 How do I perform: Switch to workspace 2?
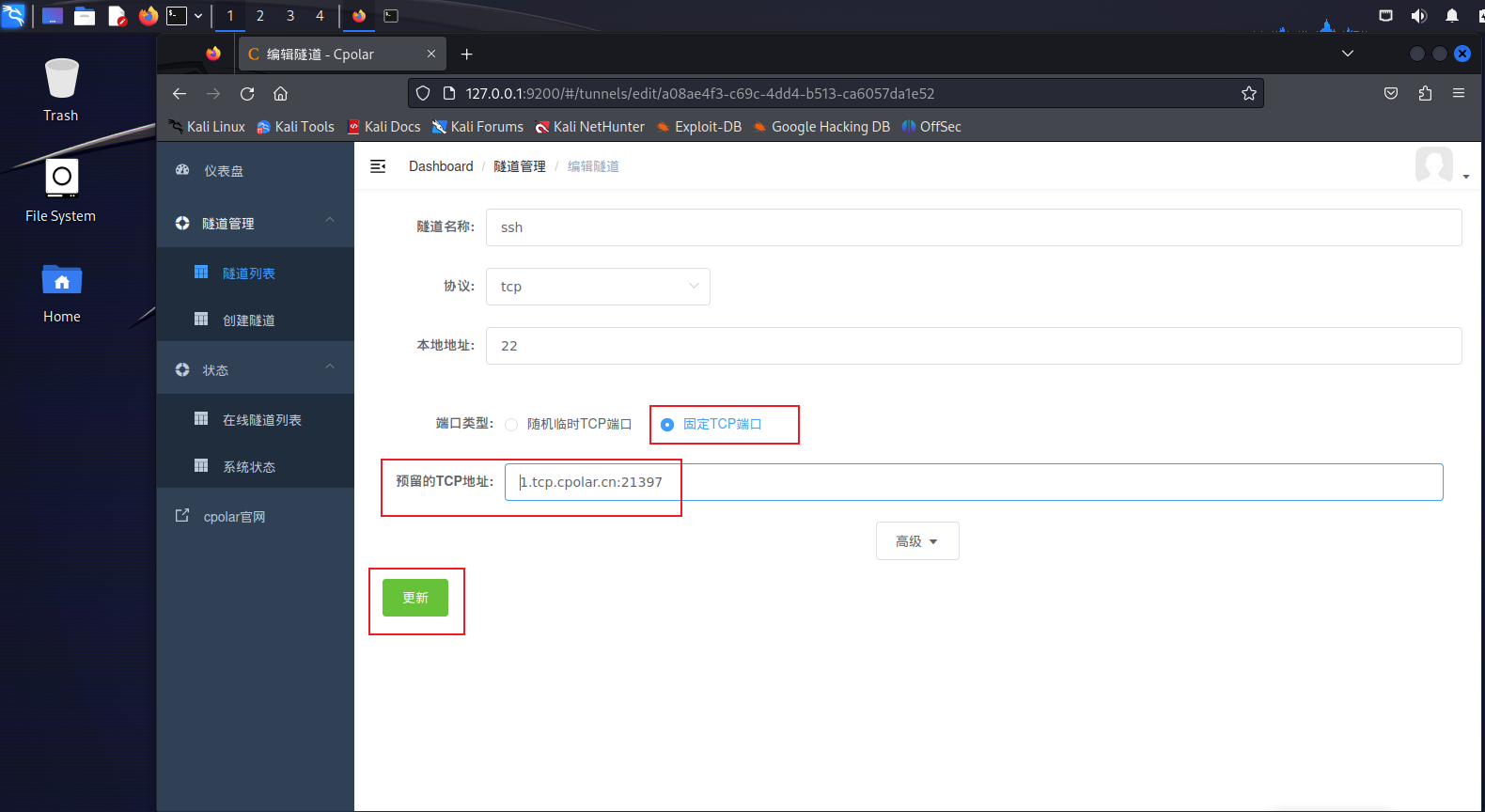260,16
